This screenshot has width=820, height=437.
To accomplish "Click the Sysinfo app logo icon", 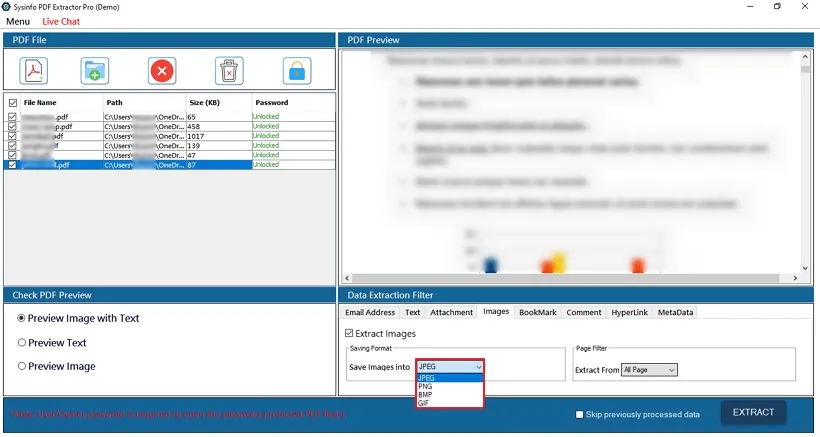I will (x=6, y=7).
